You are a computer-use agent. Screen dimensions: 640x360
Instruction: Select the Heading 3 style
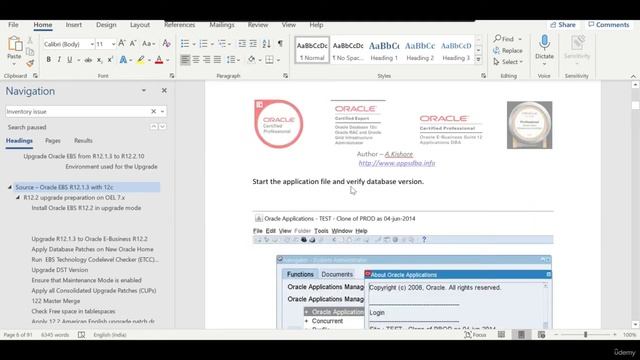coord(456,51)
